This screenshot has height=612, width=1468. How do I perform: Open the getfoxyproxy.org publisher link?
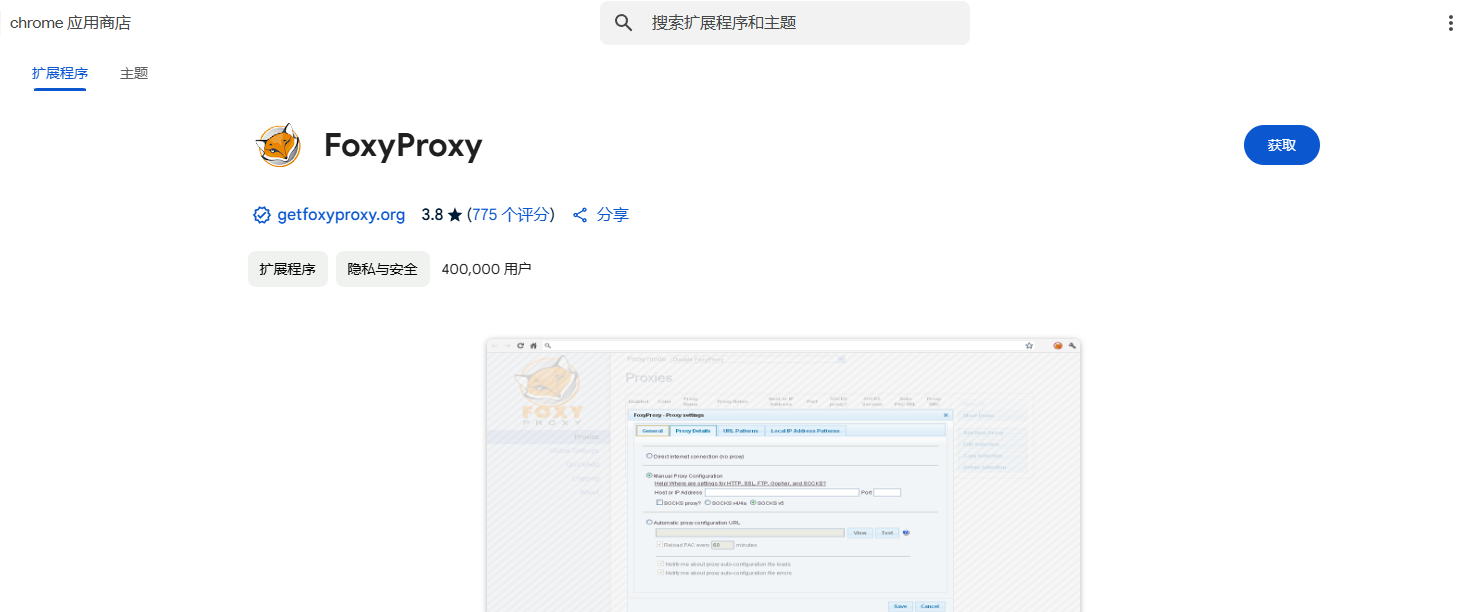tap(340, 214)
